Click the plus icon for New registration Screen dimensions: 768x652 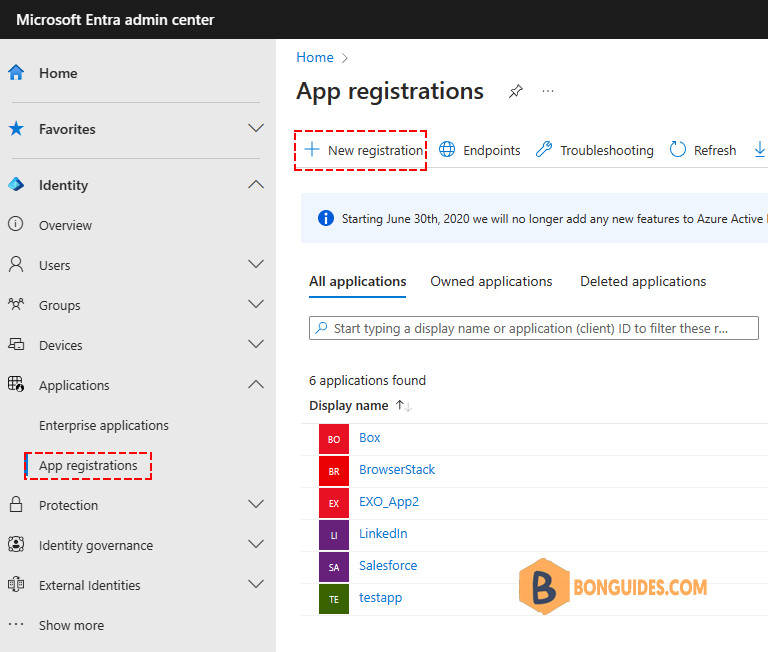pos(312,149)
